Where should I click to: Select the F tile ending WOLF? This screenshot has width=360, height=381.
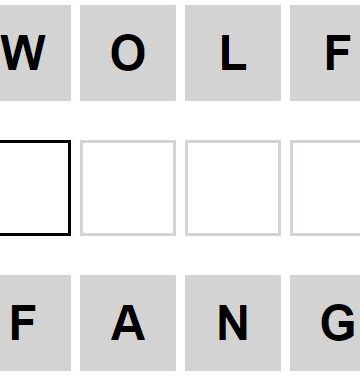click(x=325, y=53)
